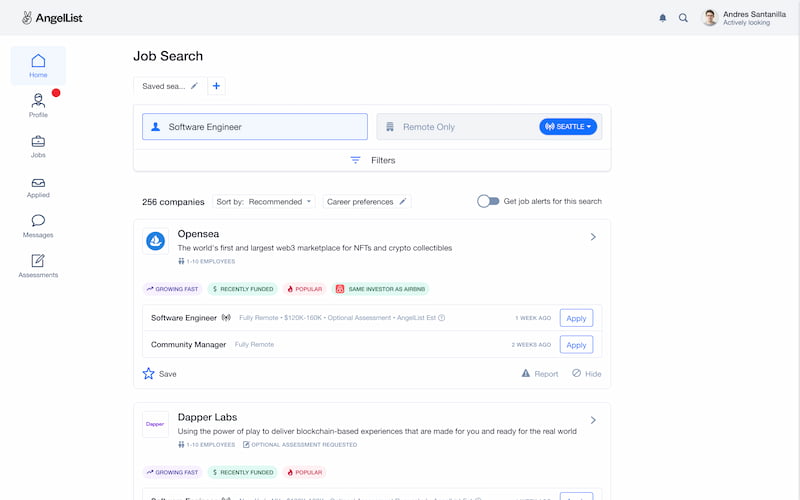Save Opensea with star icon

tap(159, 373)
